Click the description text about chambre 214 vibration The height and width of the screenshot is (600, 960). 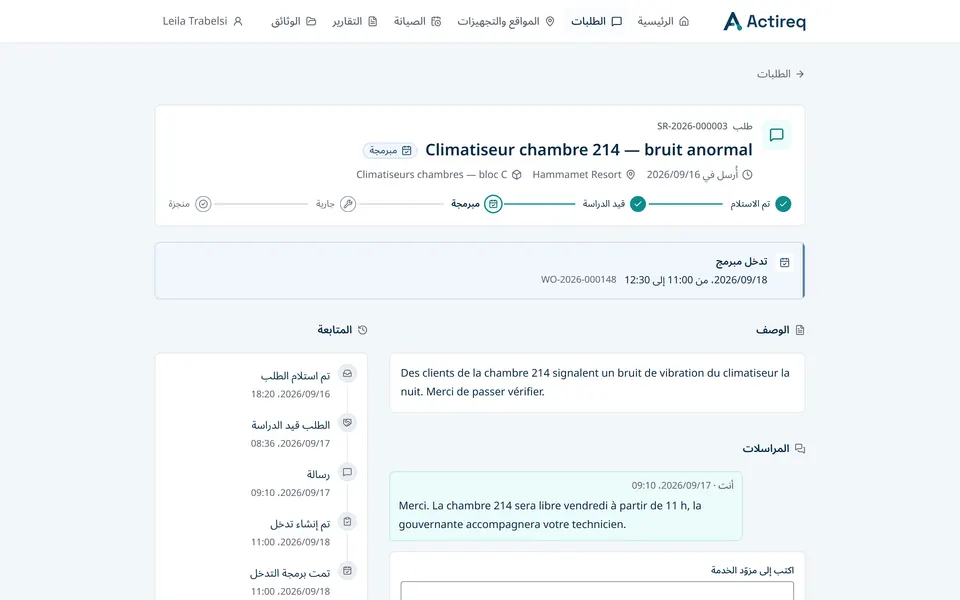point(595,382)
